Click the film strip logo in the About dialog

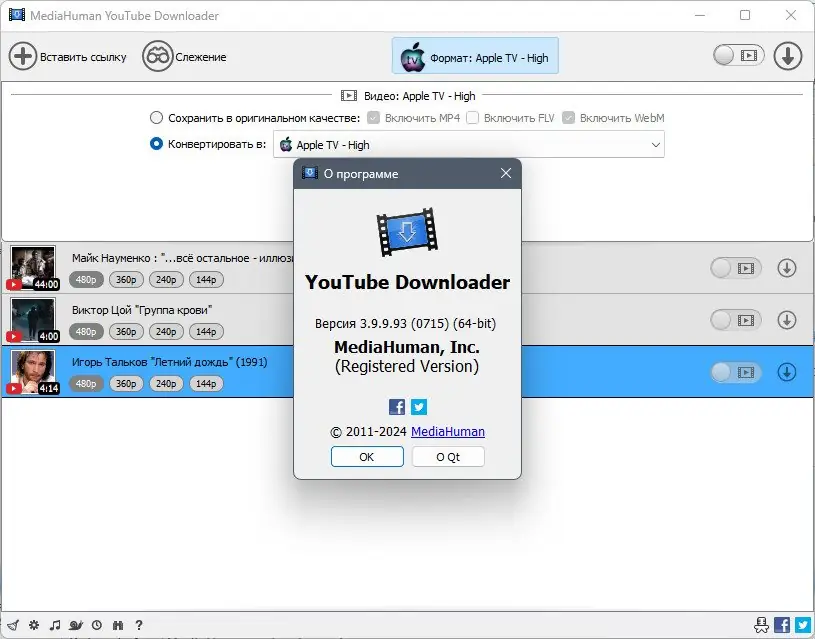407,232
